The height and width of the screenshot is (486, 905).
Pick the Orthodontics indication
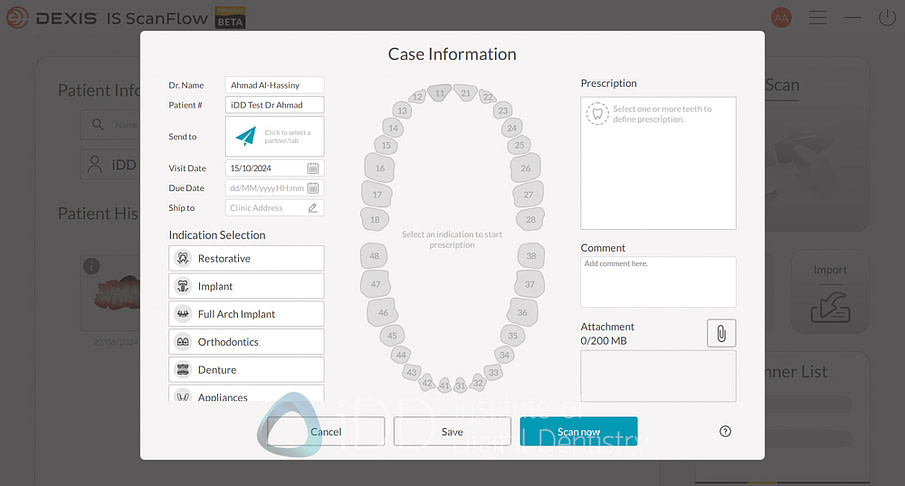point(246,342)
